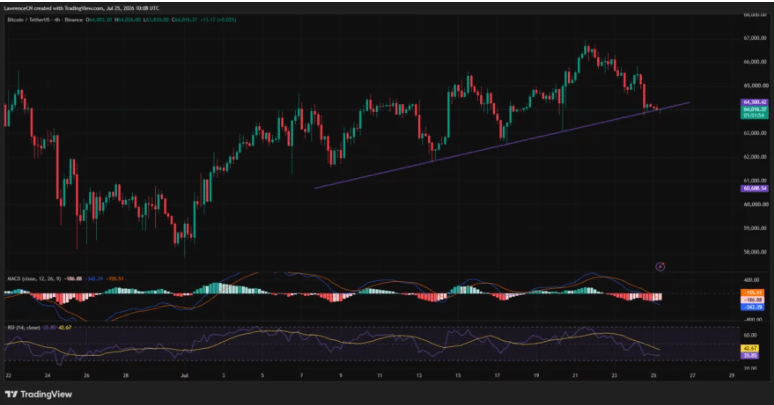Click the 62,000.00 price axis tick
This screenshot has width=774, height=405.
pyautogui.click(x=755, y=157)
